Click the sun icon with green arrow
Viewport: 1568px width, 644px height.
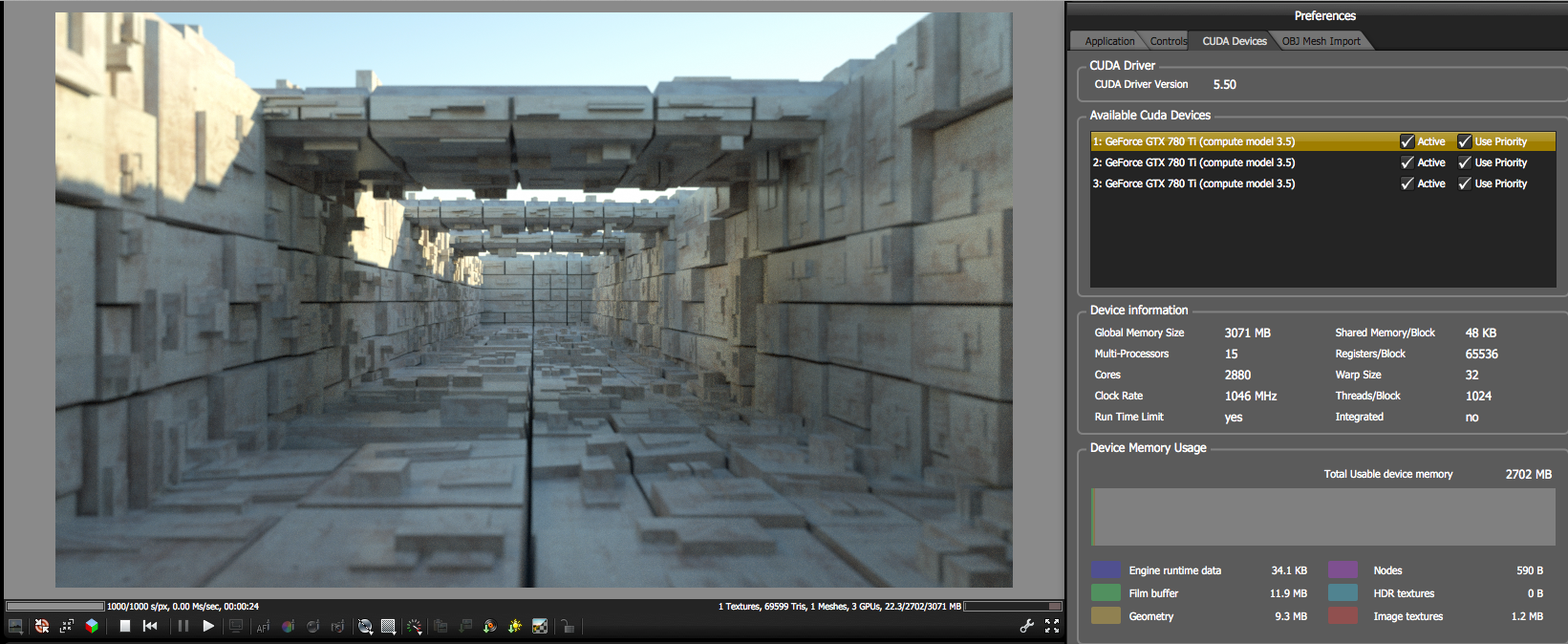coord(515,626)
